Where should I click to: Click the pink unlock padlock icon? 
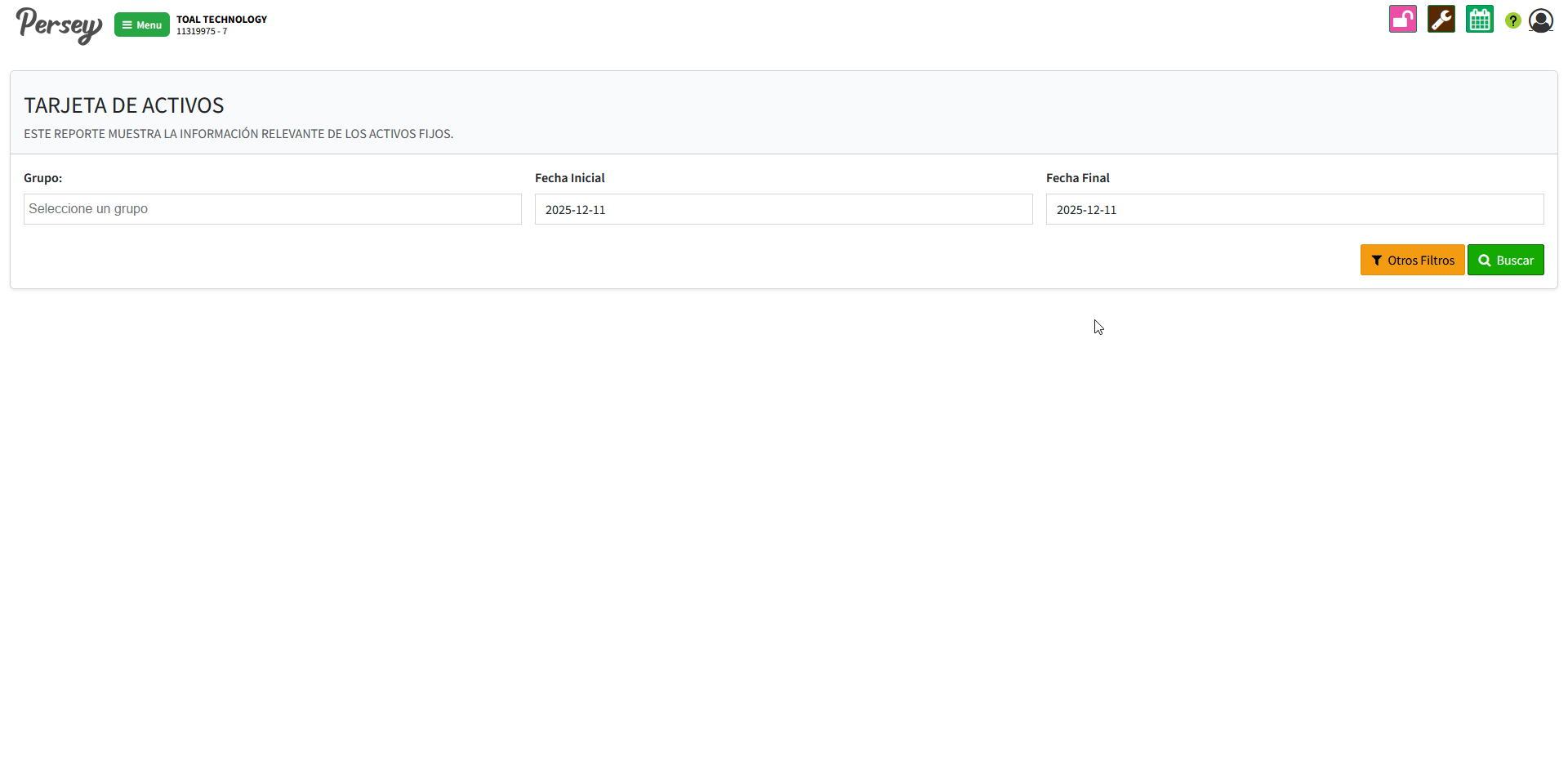click(1402, 20)
